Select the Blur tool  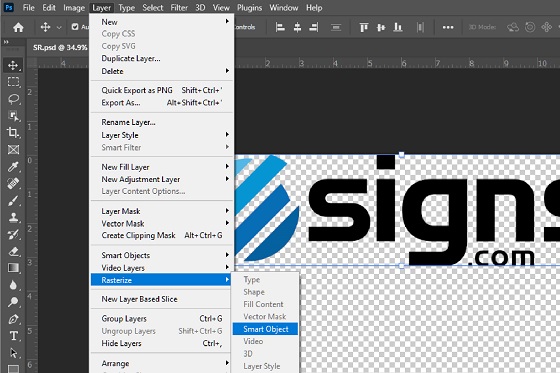(13, 285)
